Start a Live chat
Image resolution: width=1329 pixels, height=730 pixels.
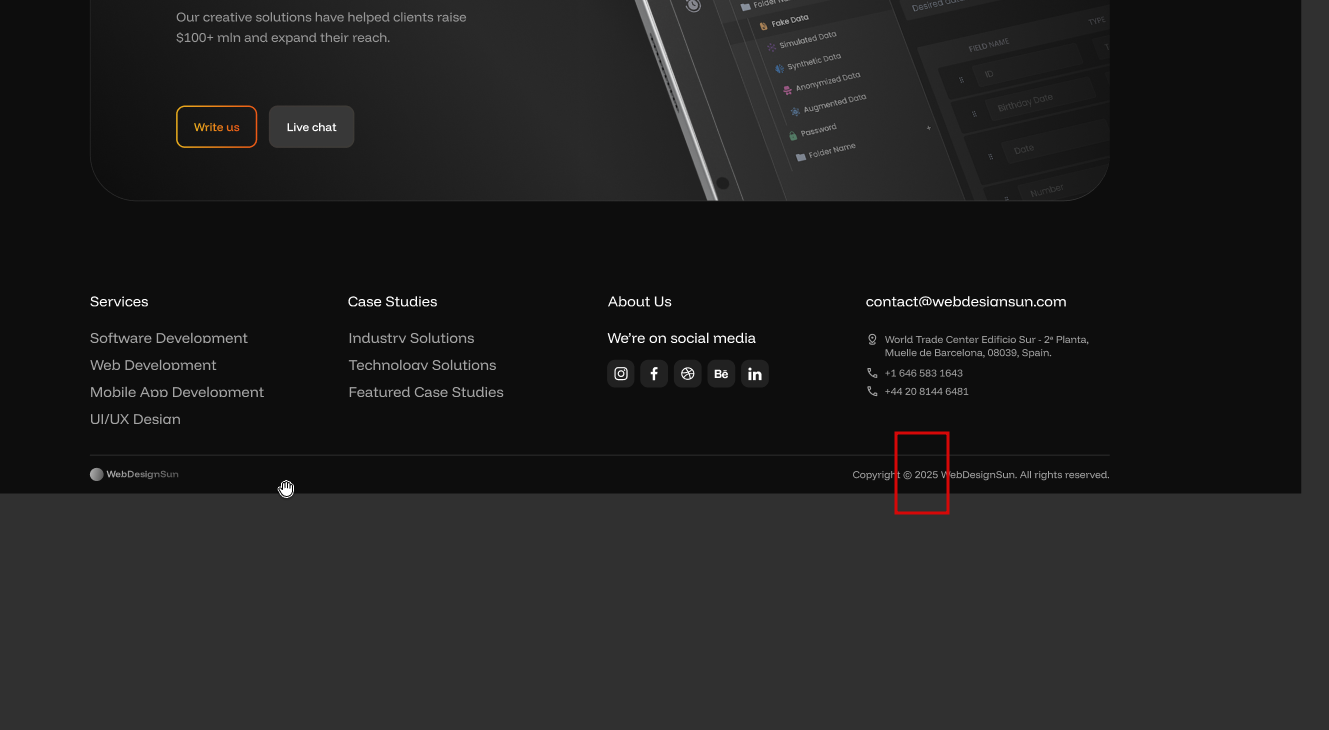(x=311, y=127)
